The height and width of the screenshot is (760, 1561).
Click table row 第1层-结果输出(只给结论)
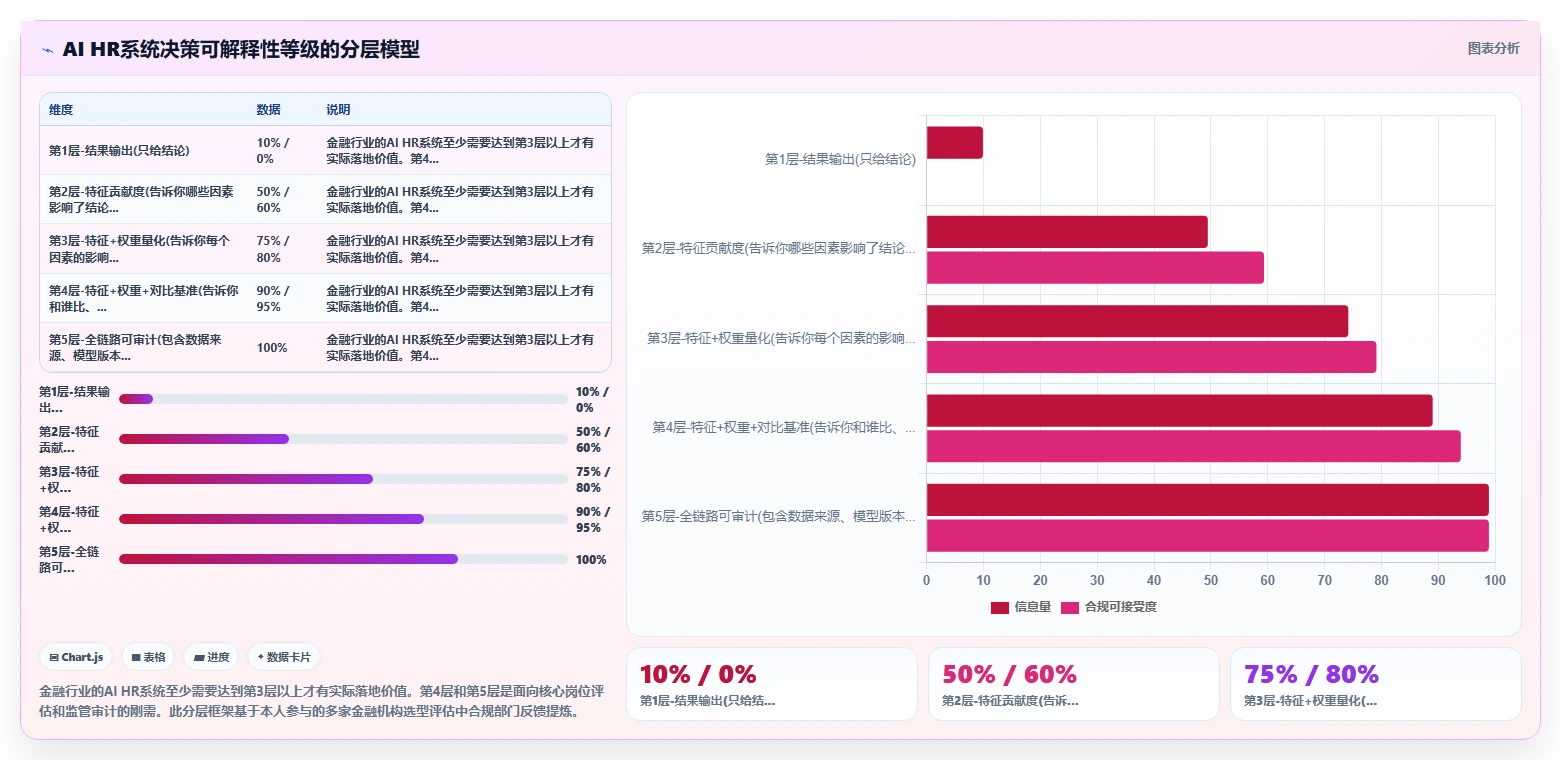[325, 151]
